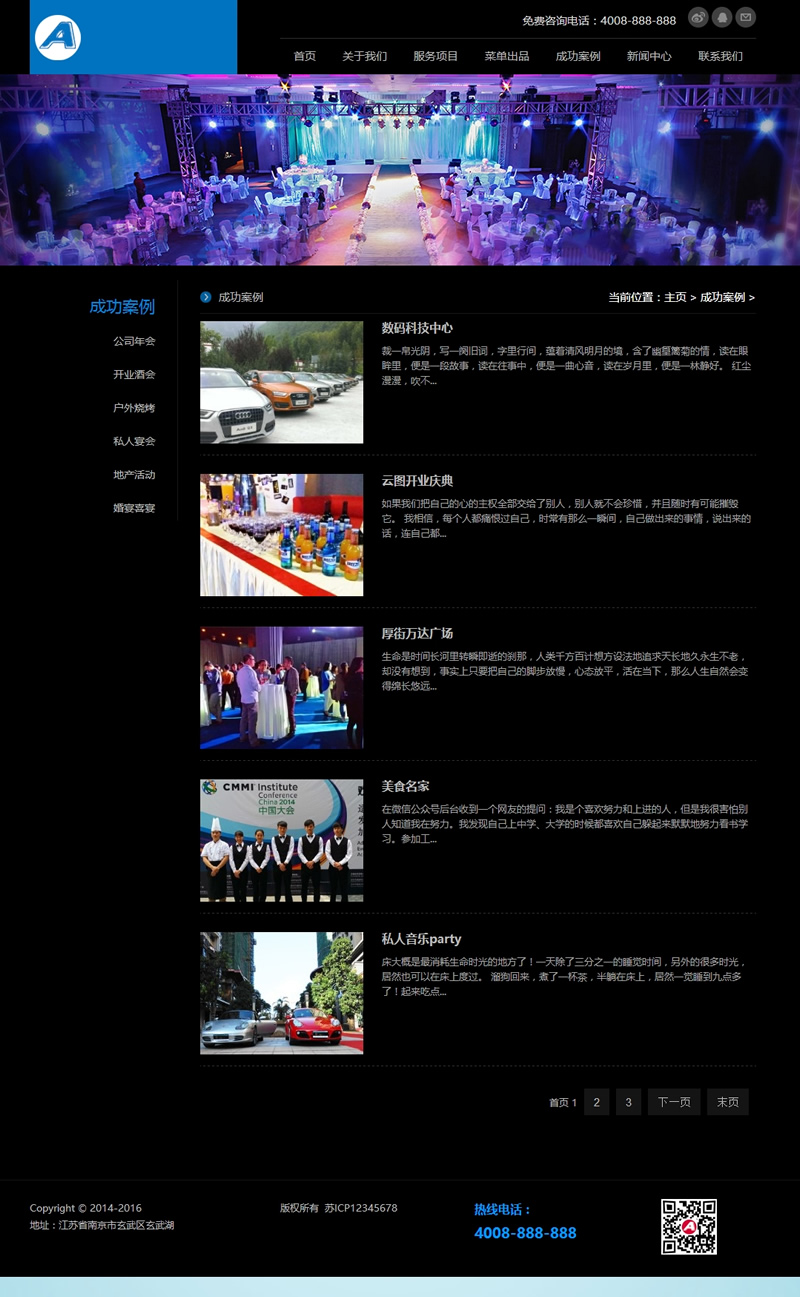
Task: Click the Weibo icon in header
Action: (x=698, y=17)
